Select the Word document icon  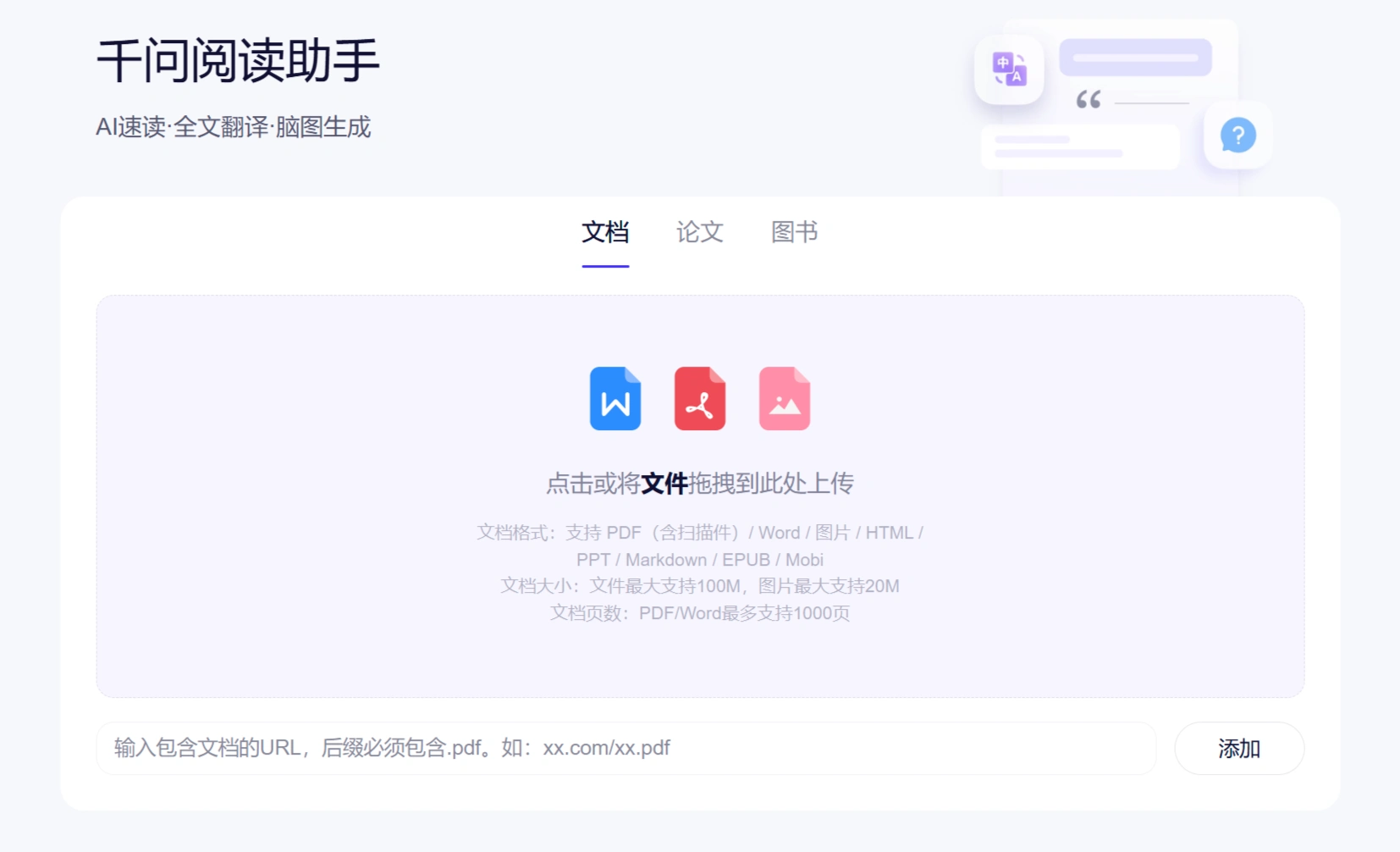click(x=615, y=398)
